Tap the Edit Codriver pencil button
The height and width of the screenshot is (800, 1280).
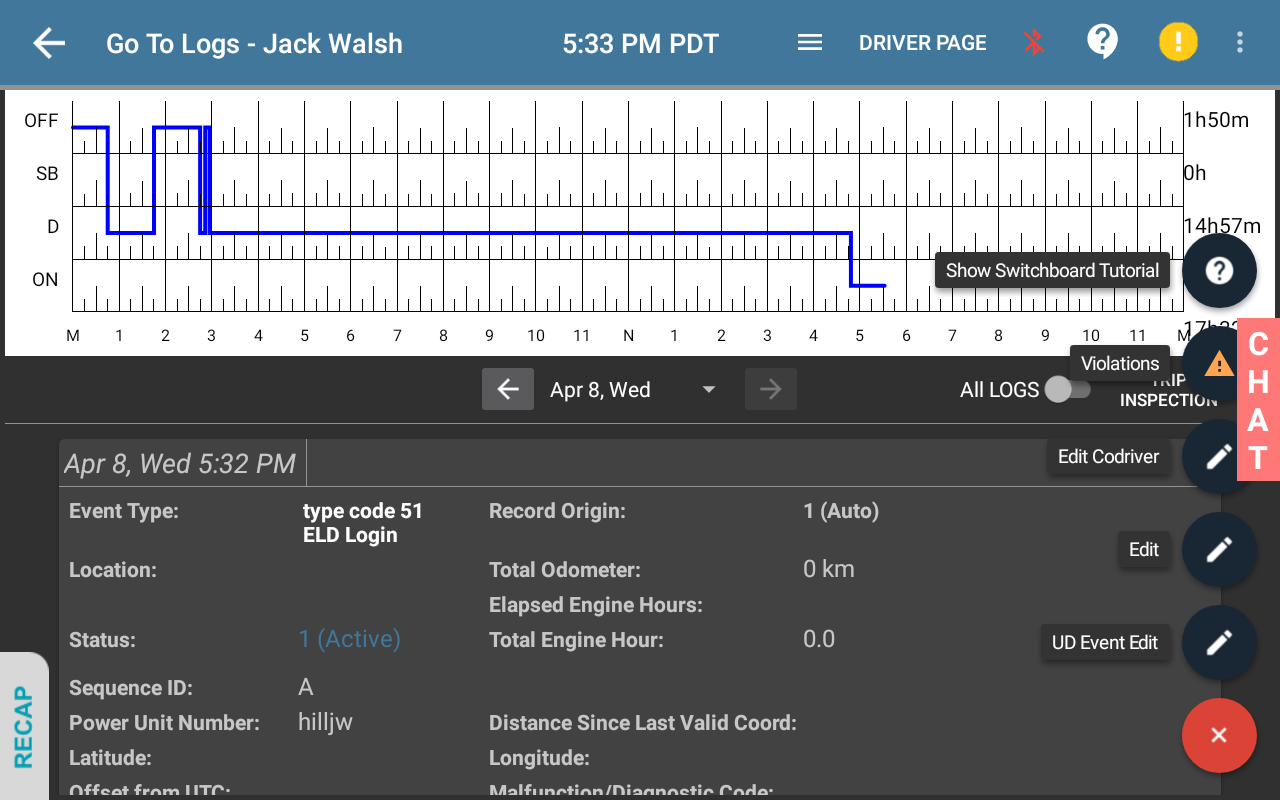(1218, 457)
